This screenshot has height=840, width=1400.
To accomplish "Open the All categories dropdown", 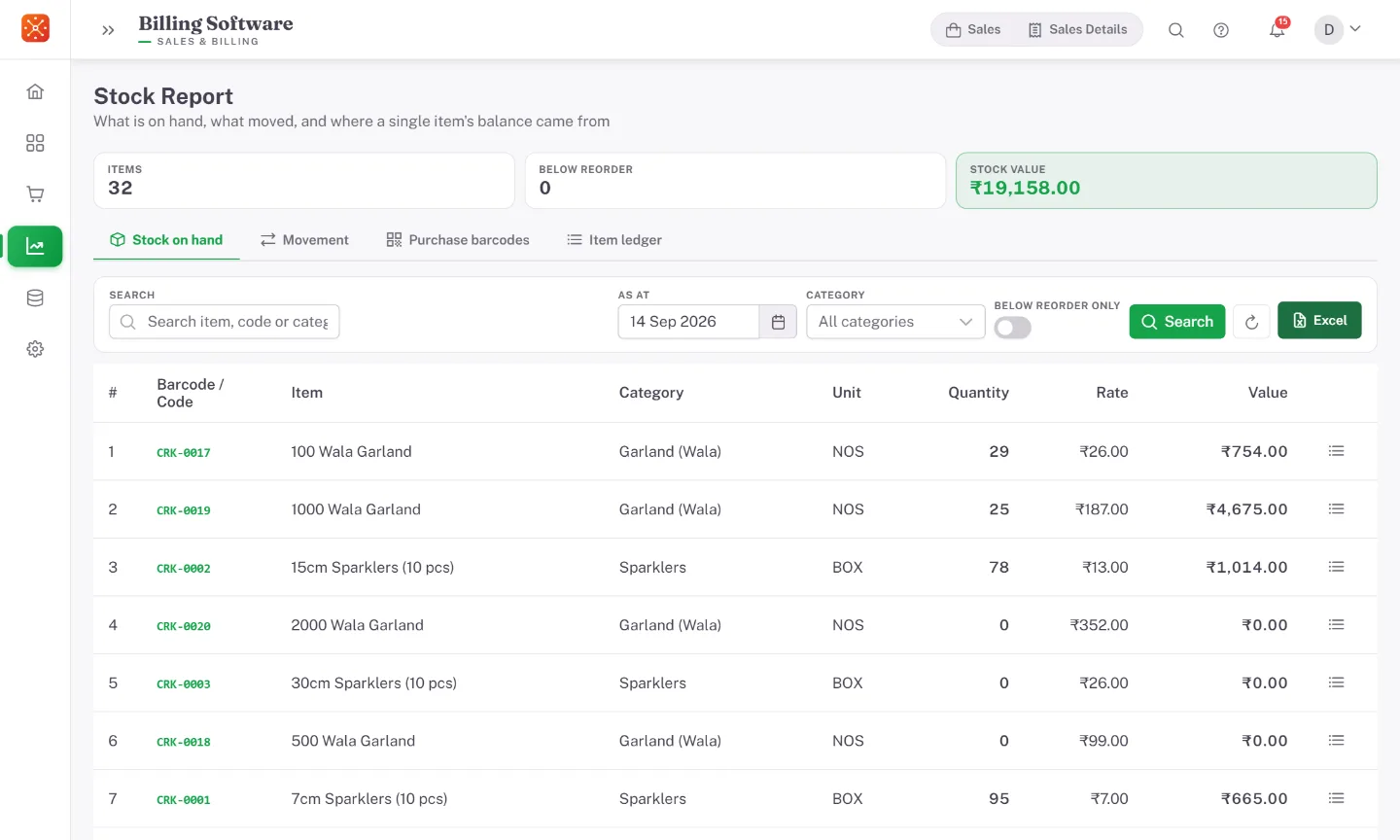I will click(895, 322).
